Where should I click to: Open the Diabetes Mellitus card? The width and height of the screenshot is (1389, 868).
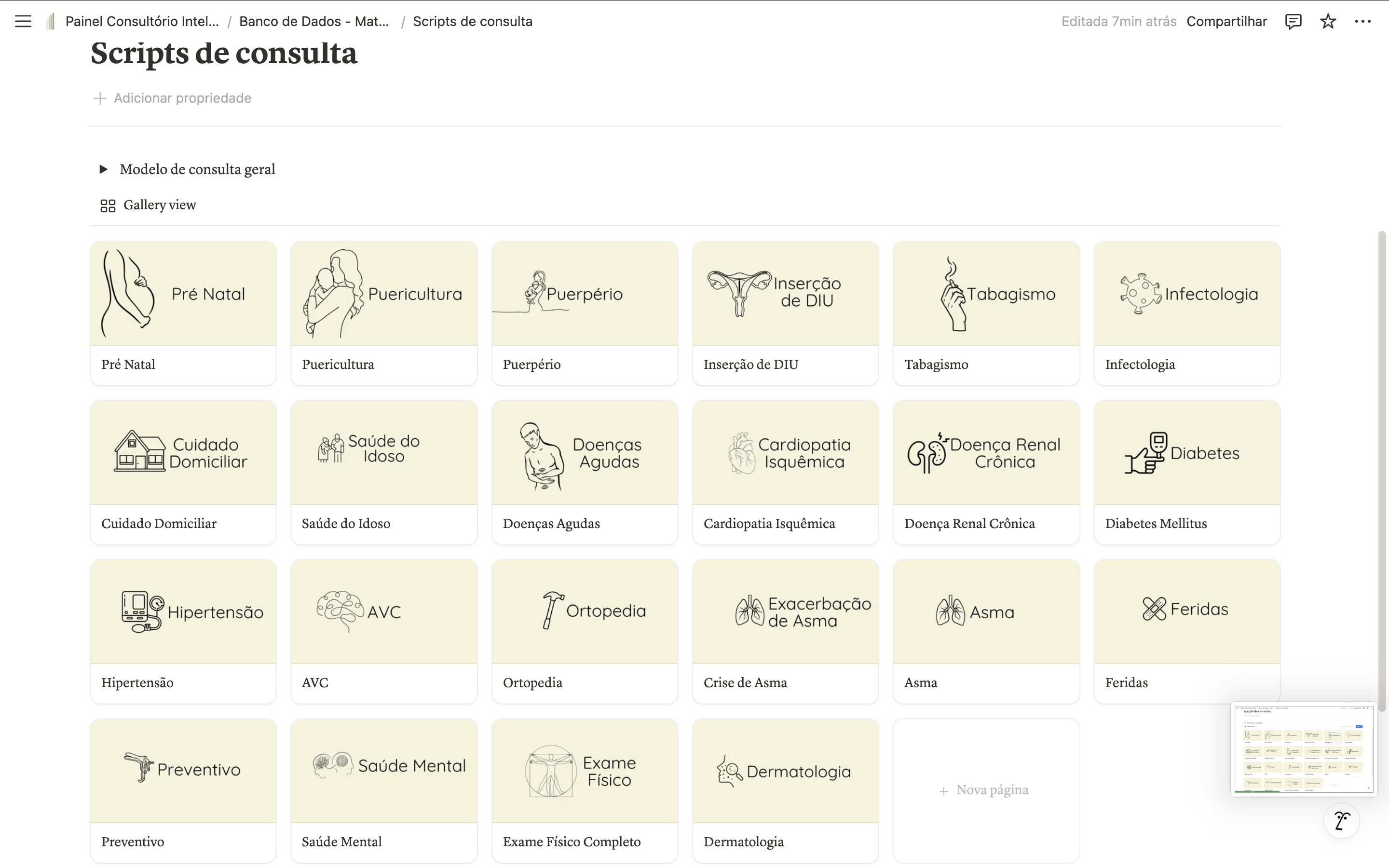click(1187, 473)
